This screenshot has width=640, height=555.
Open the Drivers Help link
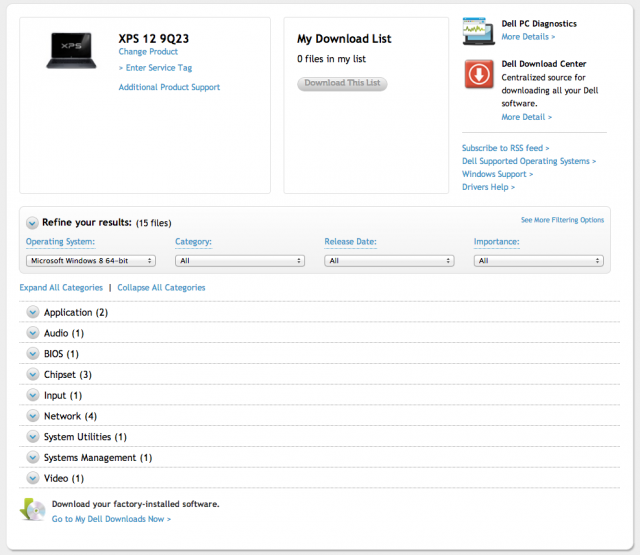(489, 187)
